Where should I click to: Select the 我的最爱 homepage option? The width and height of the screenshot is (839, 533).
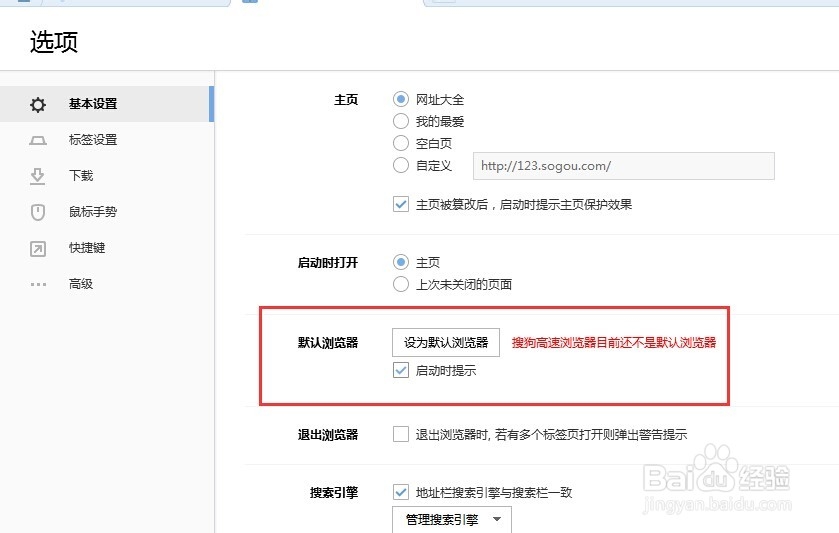pos(401,121)
